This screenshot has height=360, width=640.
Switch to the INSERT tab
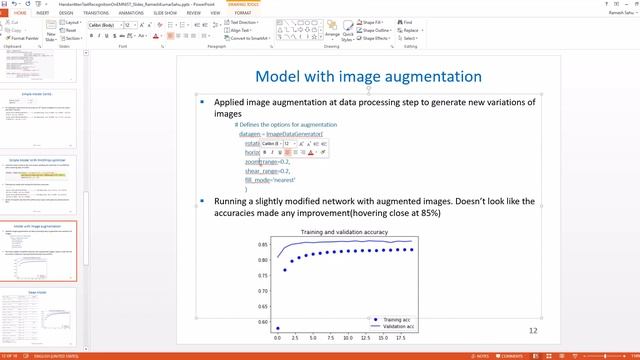click(x=42, y=13)
